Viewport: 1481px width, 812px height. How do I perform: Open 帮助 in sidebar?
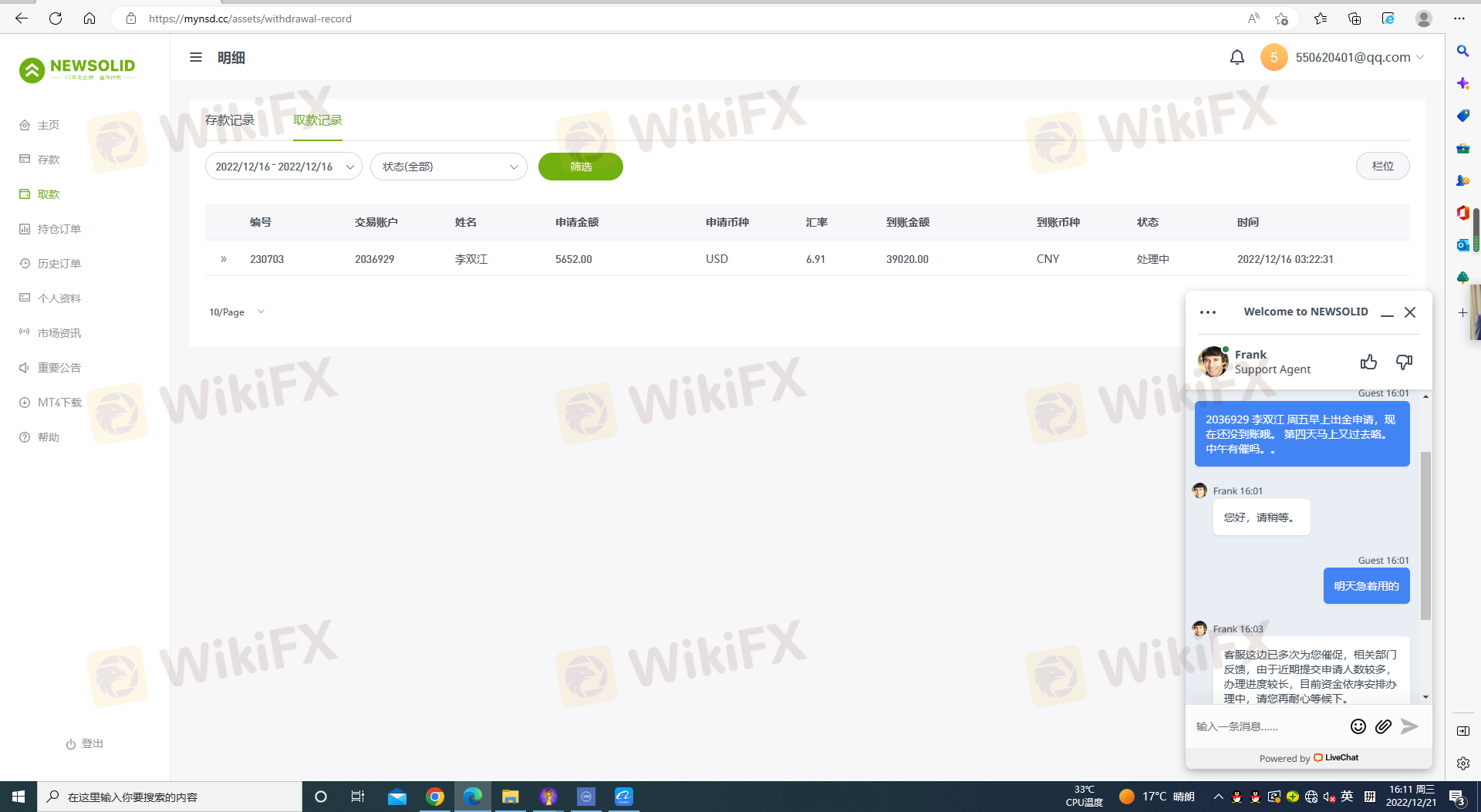coord(49,437)
